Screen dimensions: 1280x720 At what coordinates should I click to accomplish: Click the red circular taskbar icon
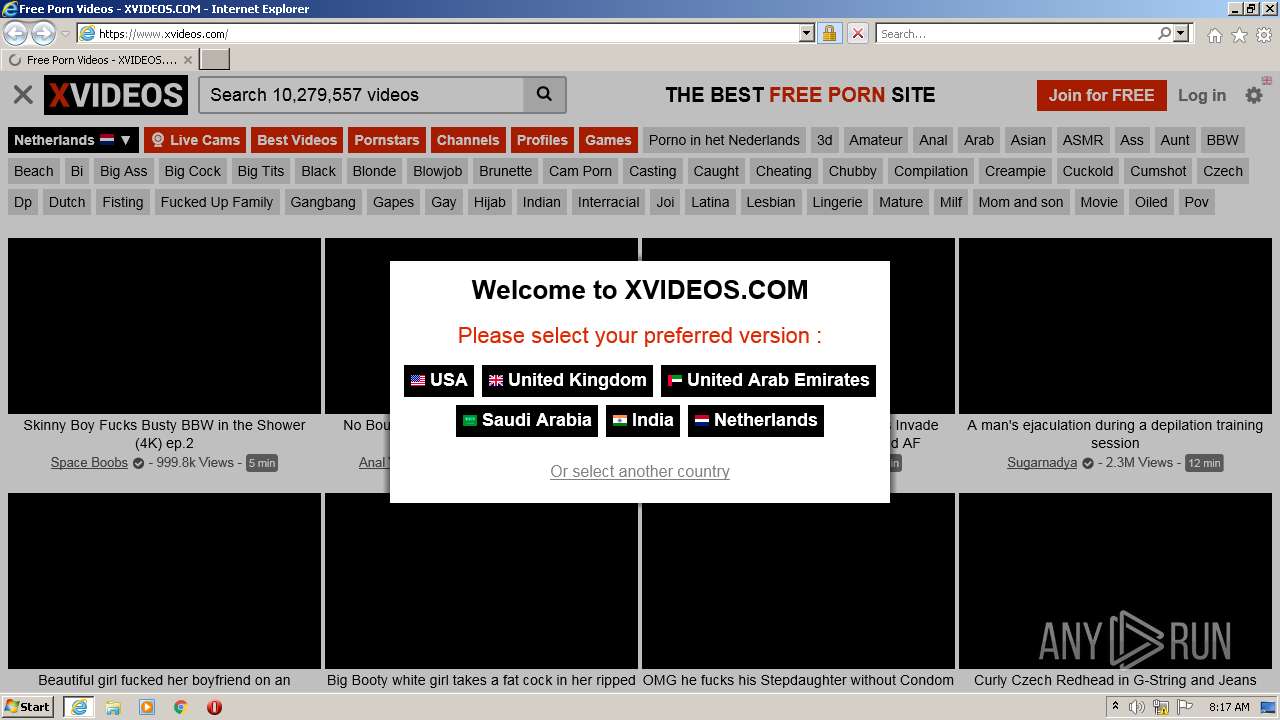[x=214, y=707]
